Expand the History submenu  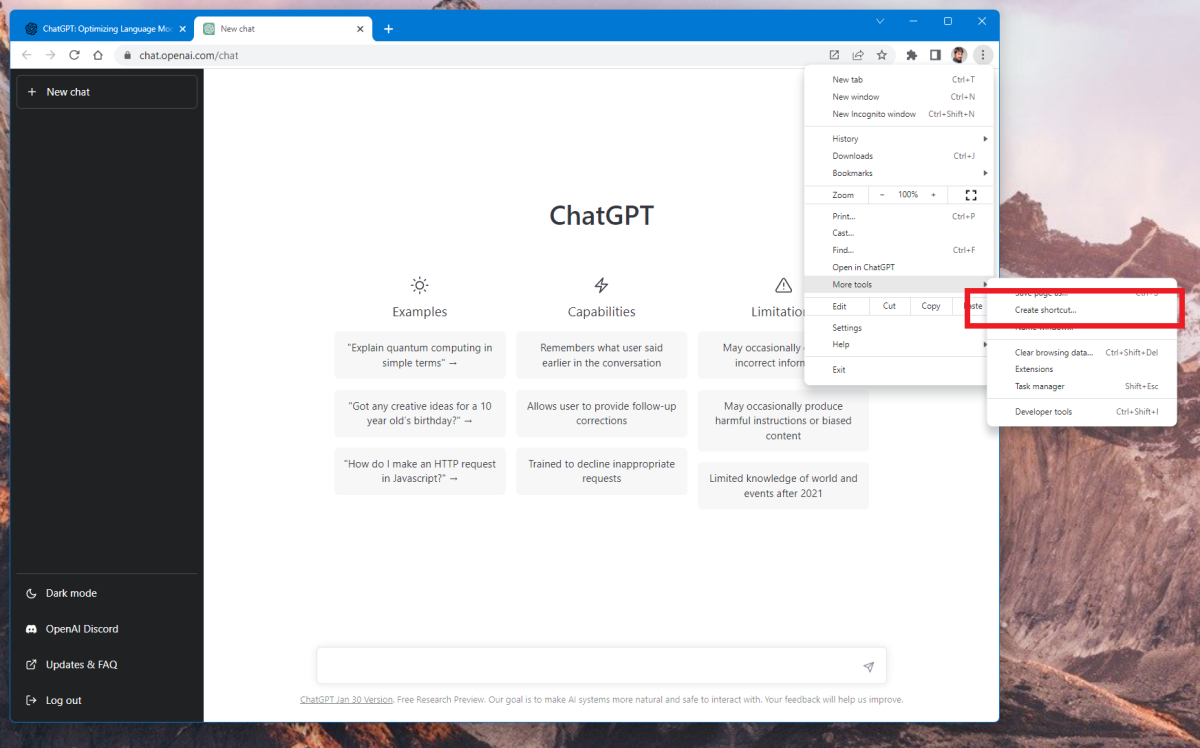click(x=899, y=139)
